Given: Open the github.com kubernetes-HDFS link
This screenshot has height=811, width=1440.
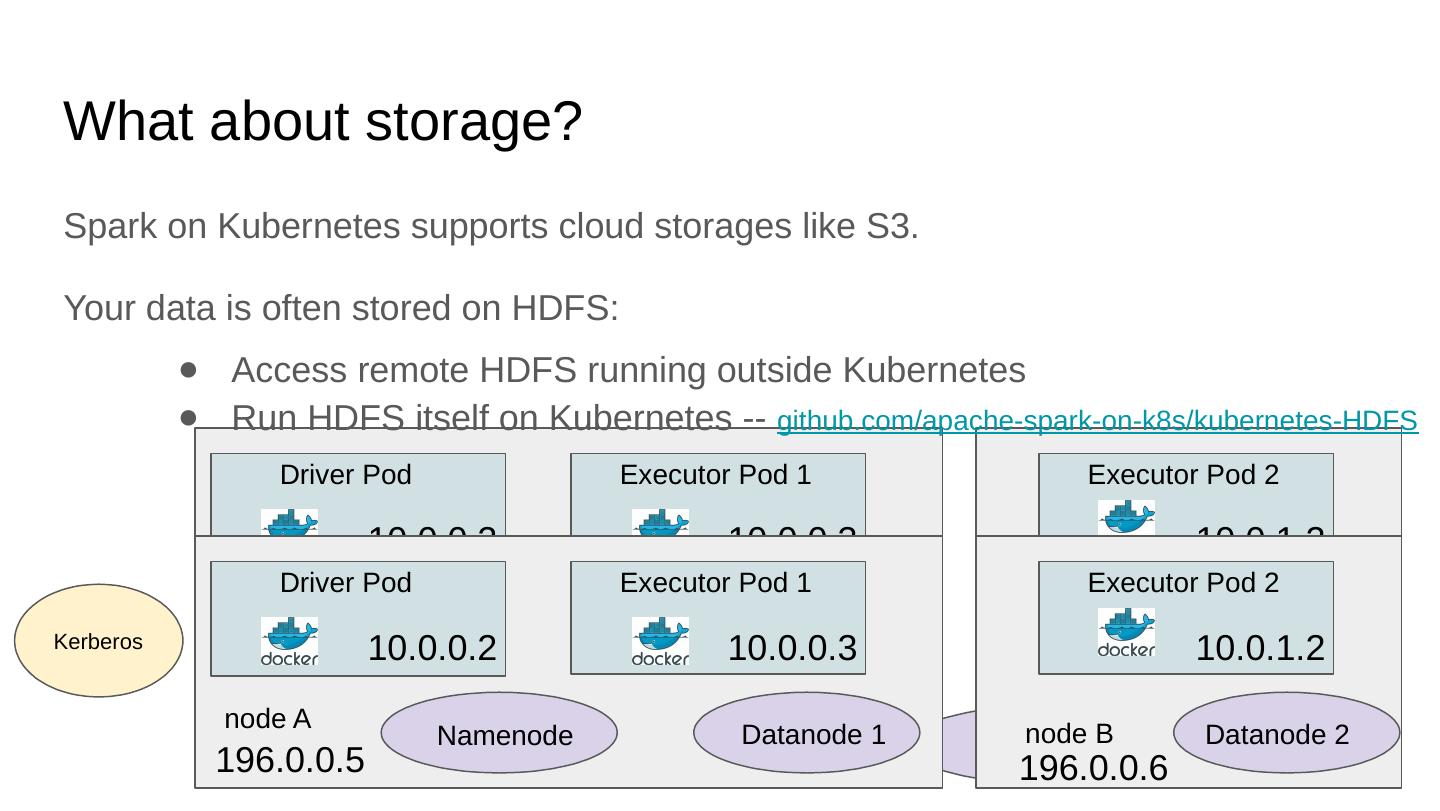Looking at the screenshot, I should pos(1097,421).
